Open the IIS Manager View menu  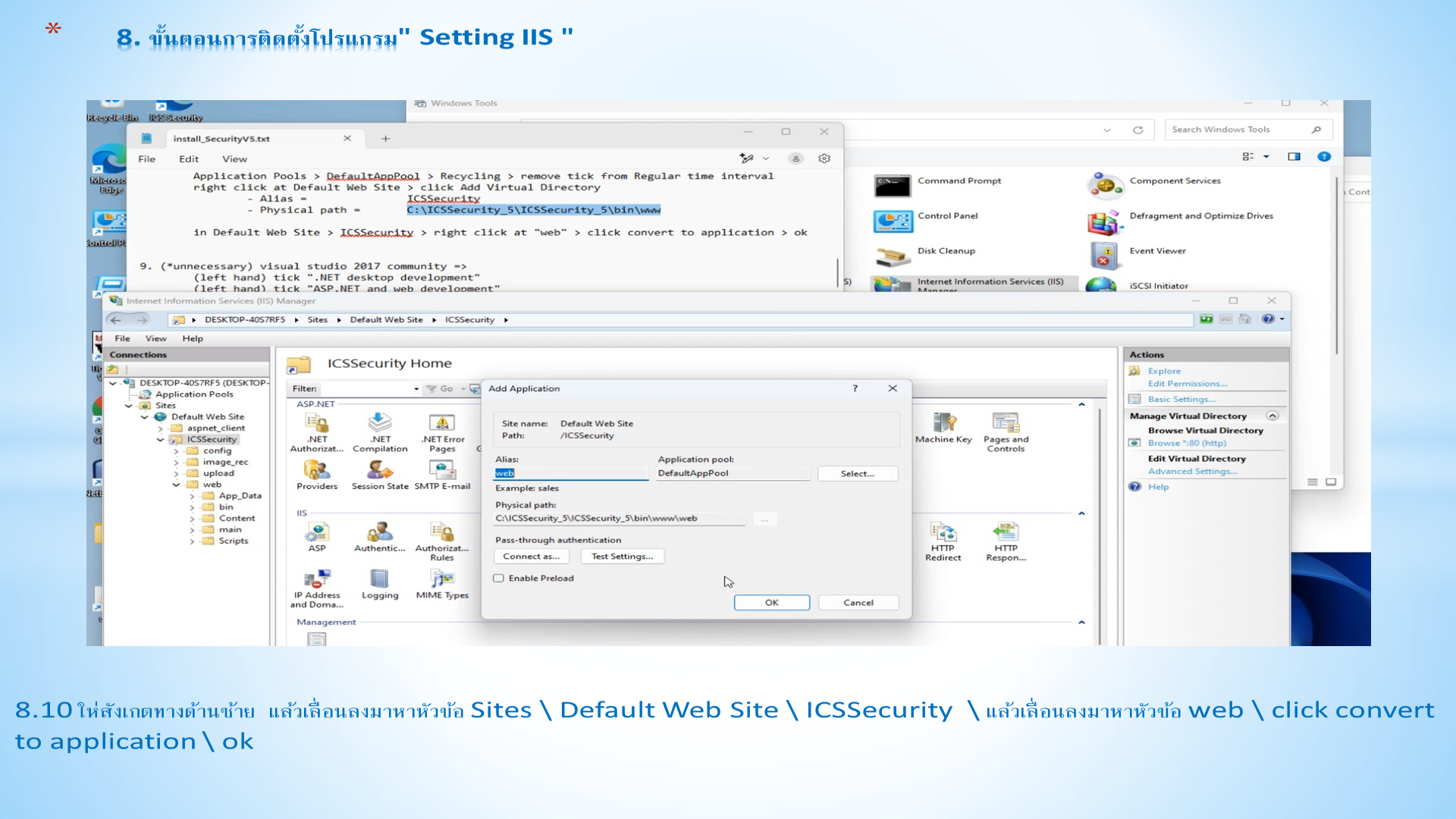coord(155,339)
